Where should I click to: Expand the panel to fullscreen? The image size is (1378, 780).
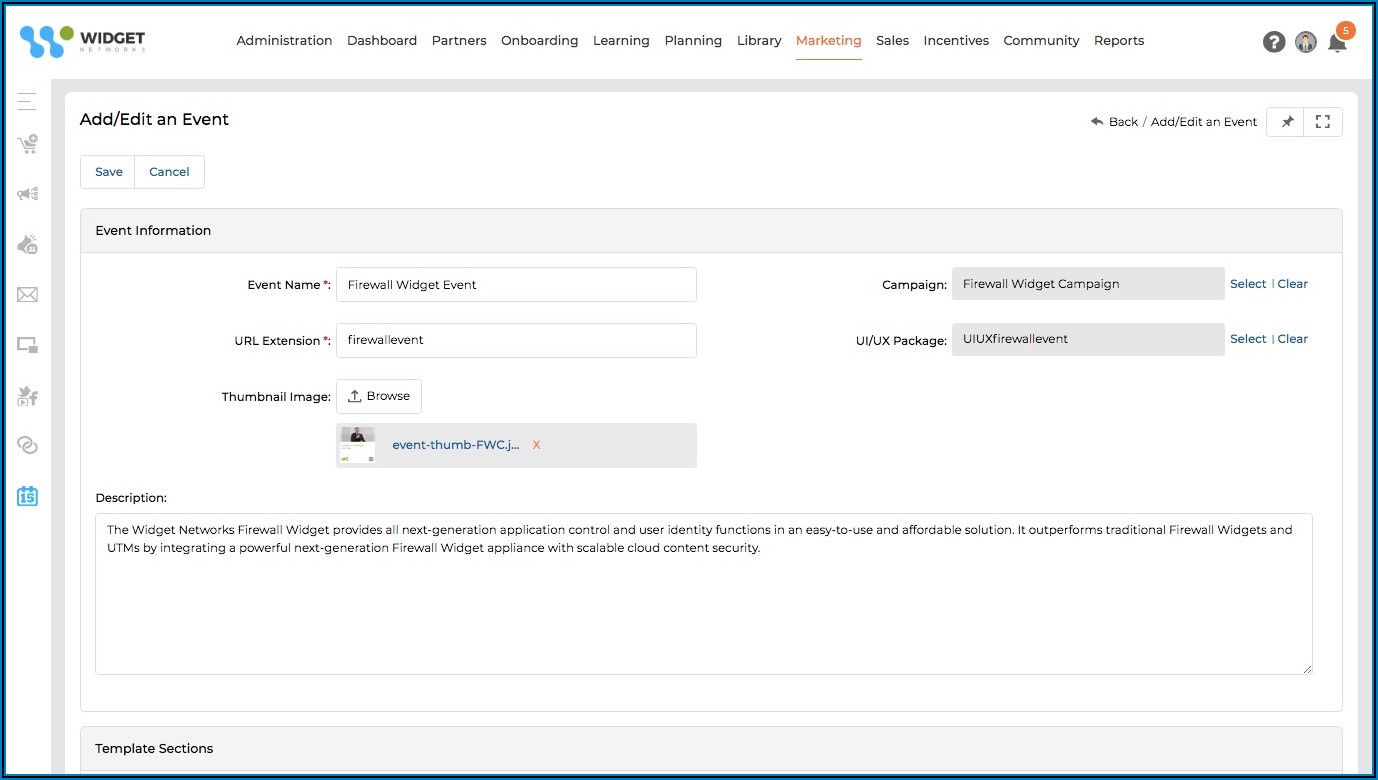[x=1323, y=121]
